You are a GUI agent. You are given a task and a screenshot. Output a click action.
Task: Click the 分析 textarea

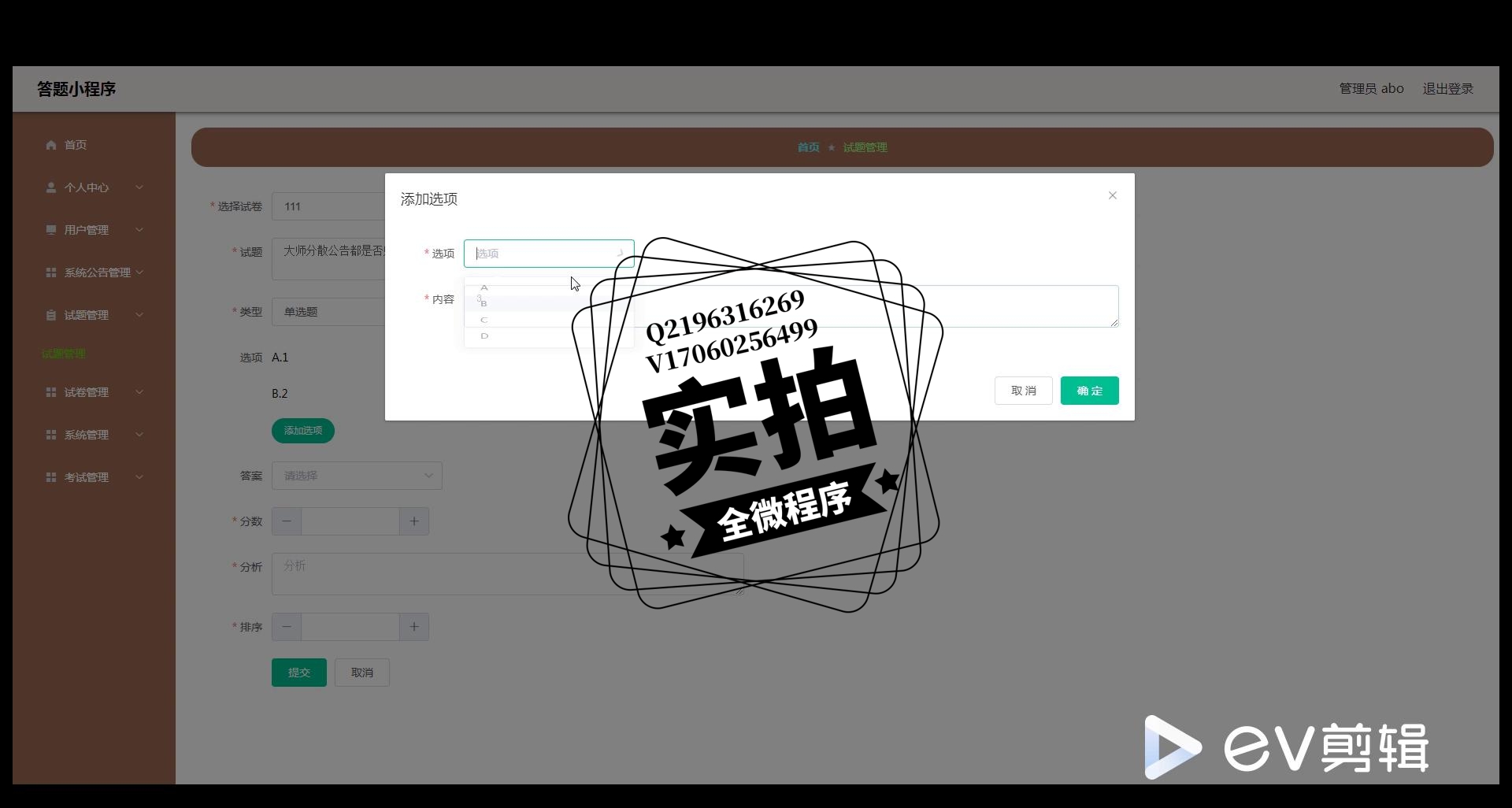(507, 573)
